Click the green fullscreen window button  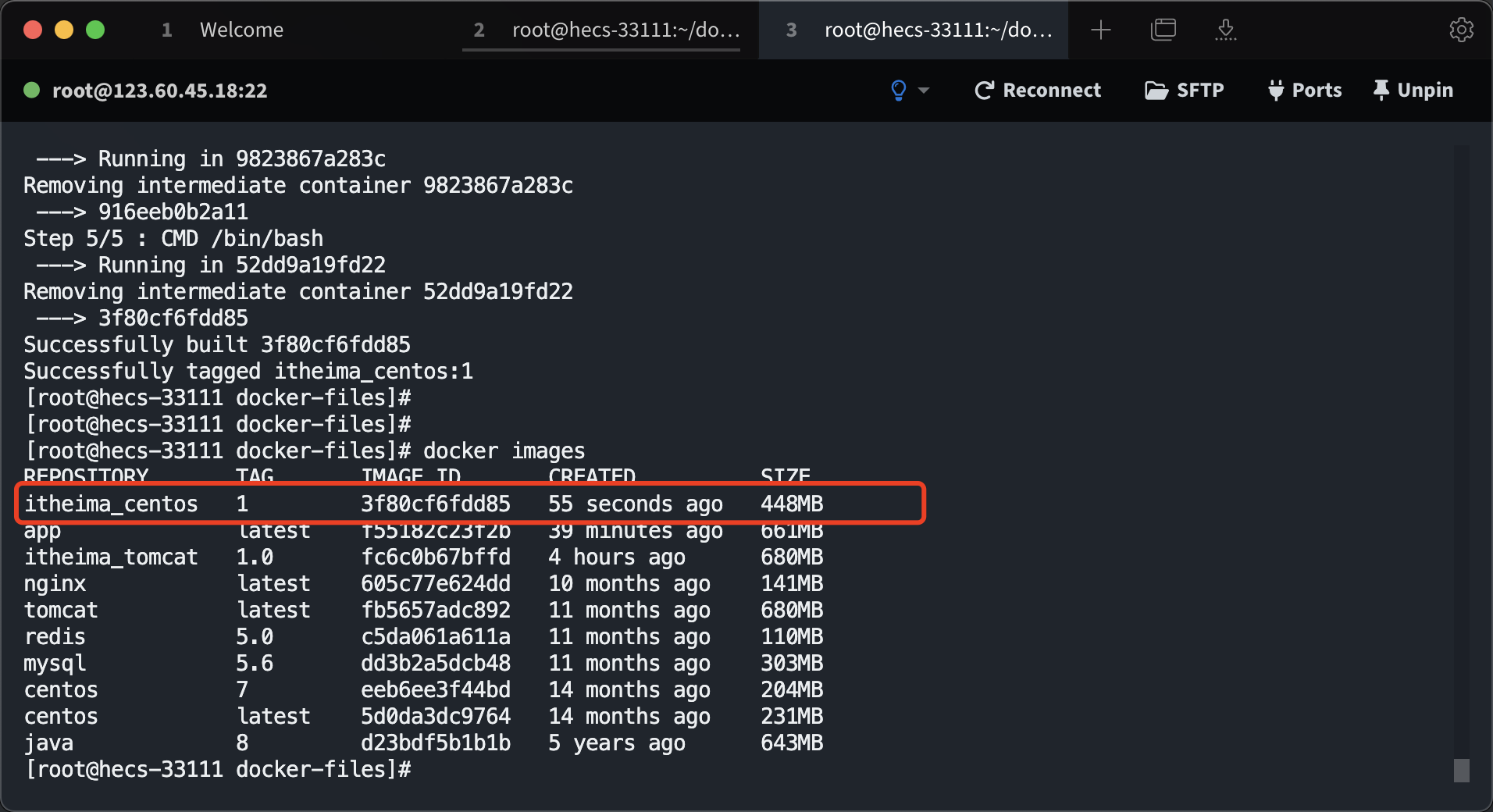click(95, 30)
